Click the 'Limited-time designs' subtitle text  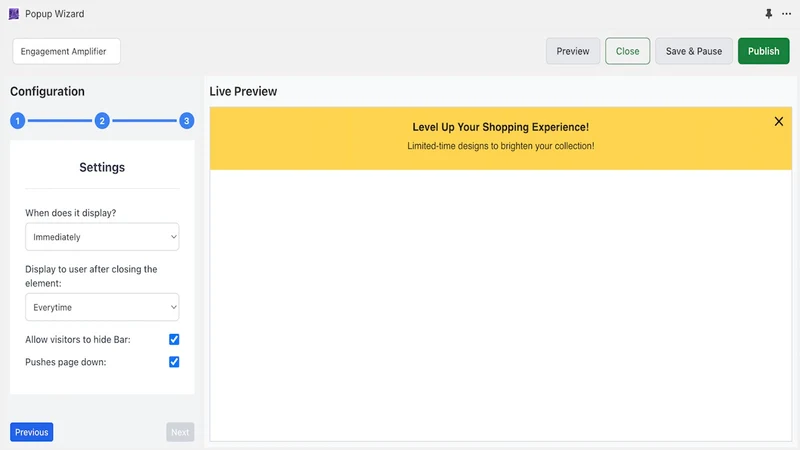pyautogui.click(x=501, y=146)
